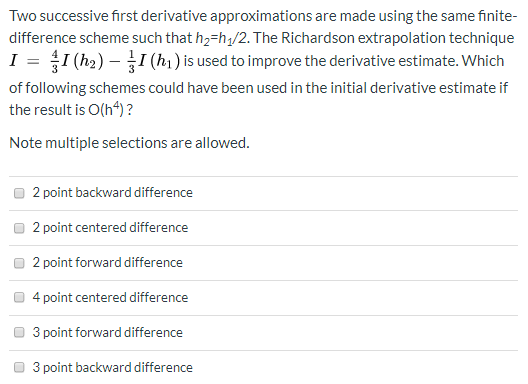Viewport: 528px width, 384px height.
Task: Enable the 3 point forward difference checkbox
Action: (x=19, y=333)
